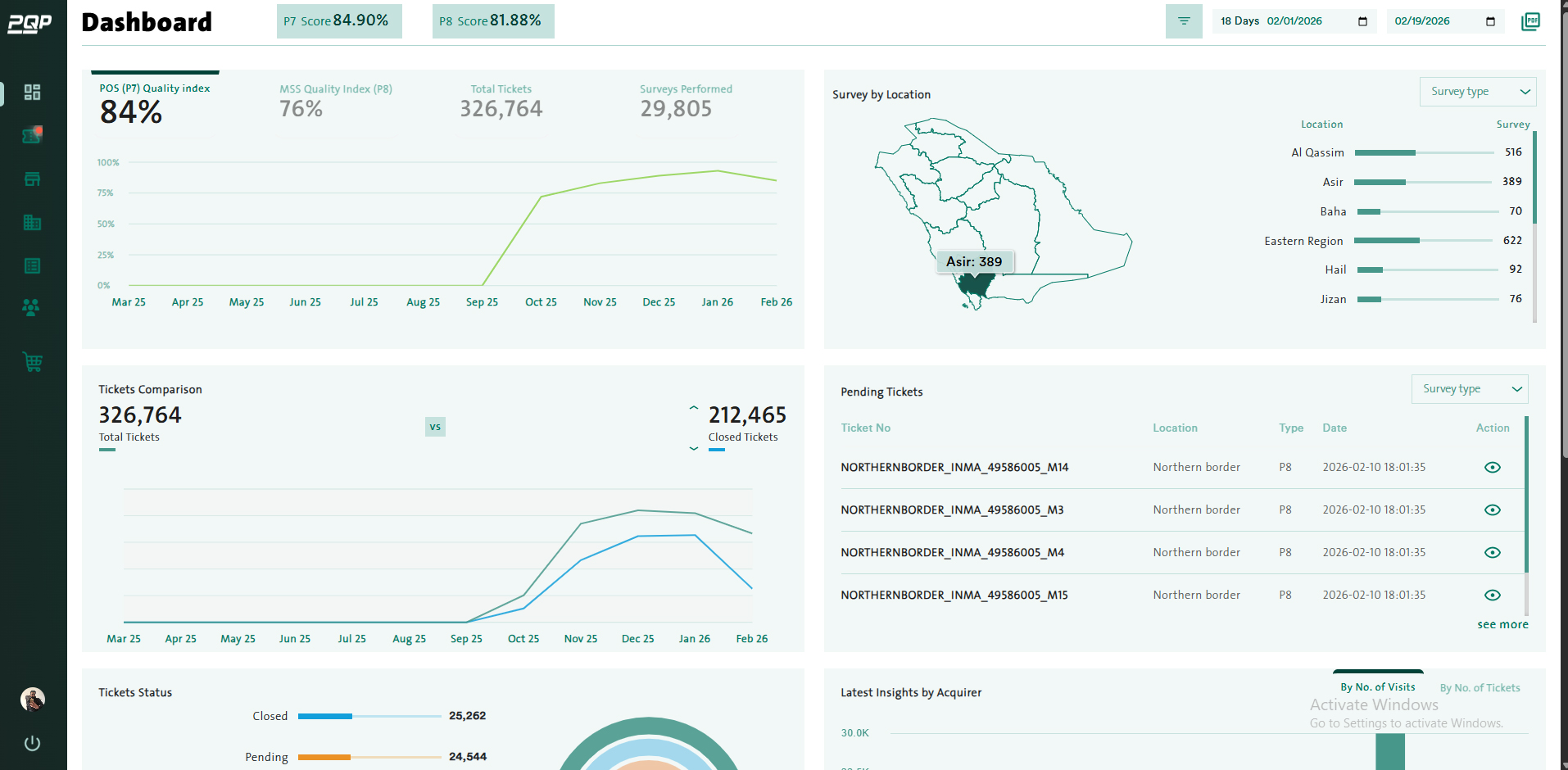Switch to the By No. of Tickets tab
The width and height of the screenshot is (1568, 770).
pos(1480,687)
